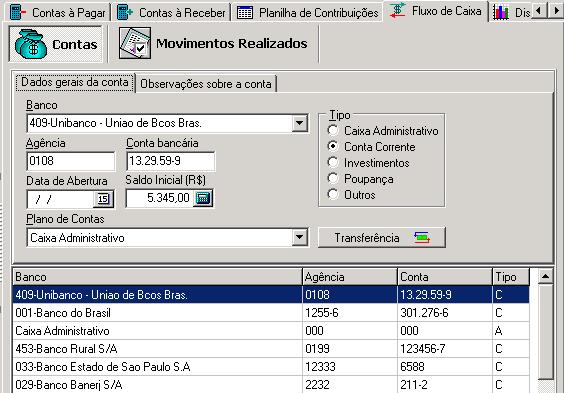
Task: Click account cell 301.276-6
Action: [445, 313]
